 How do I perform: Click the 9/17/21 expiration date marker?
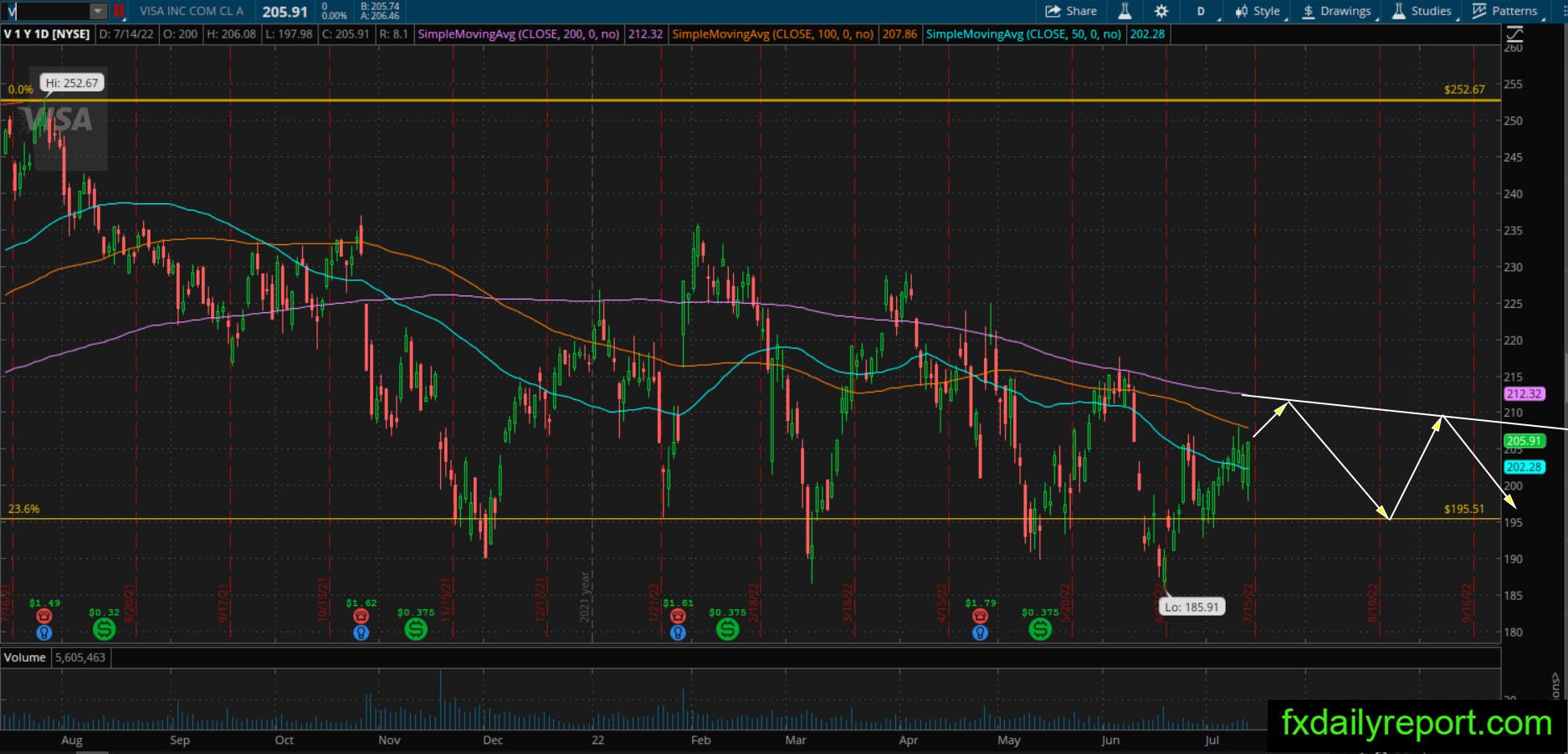[223, 602]
